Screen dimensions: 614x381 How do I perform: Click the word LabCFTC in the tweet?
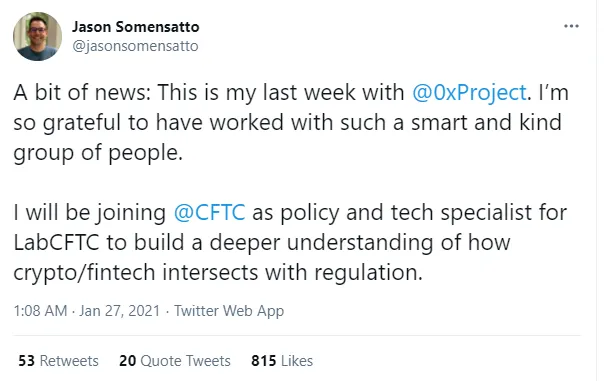pos(56,242)
